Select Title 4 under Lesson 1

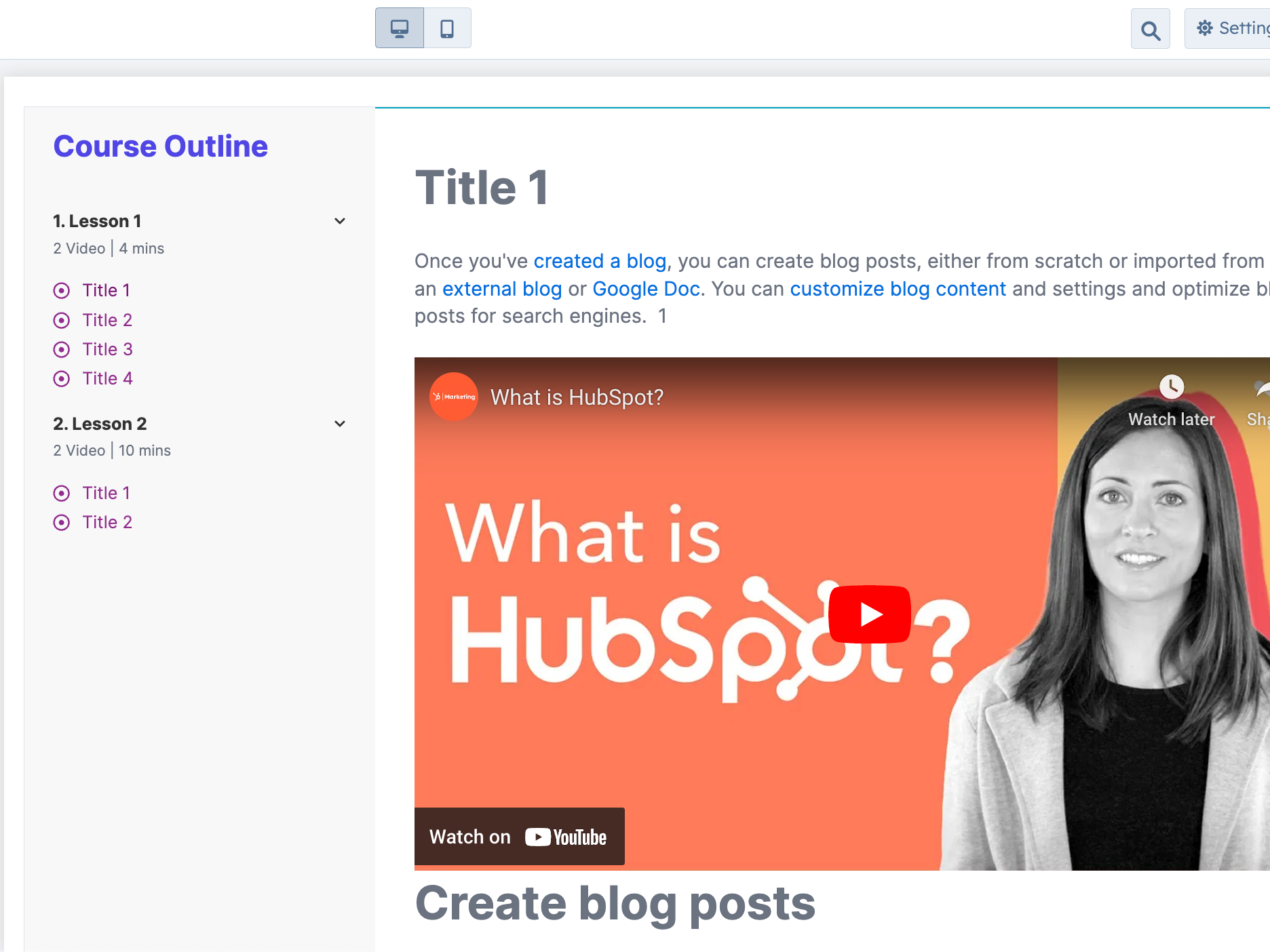(107, 378)
